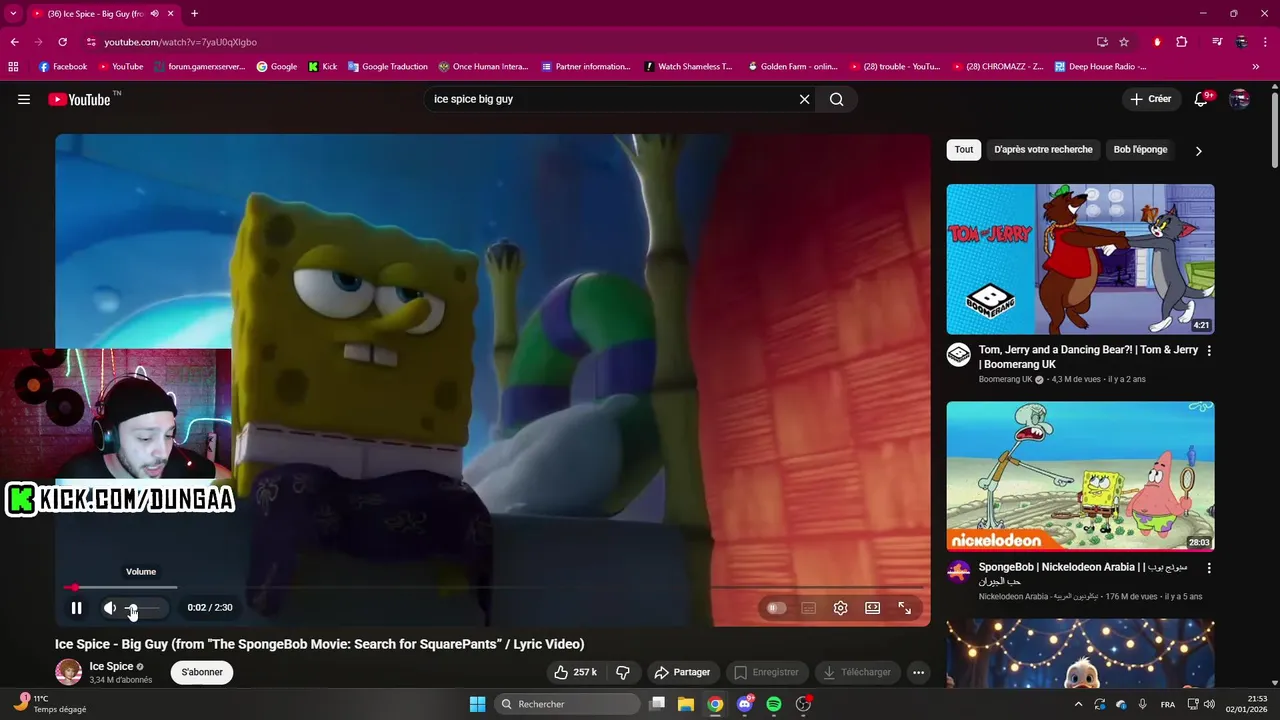The image size is (1280, 720).
Task: Pause the video with the pause button
Action: (76, 607)
